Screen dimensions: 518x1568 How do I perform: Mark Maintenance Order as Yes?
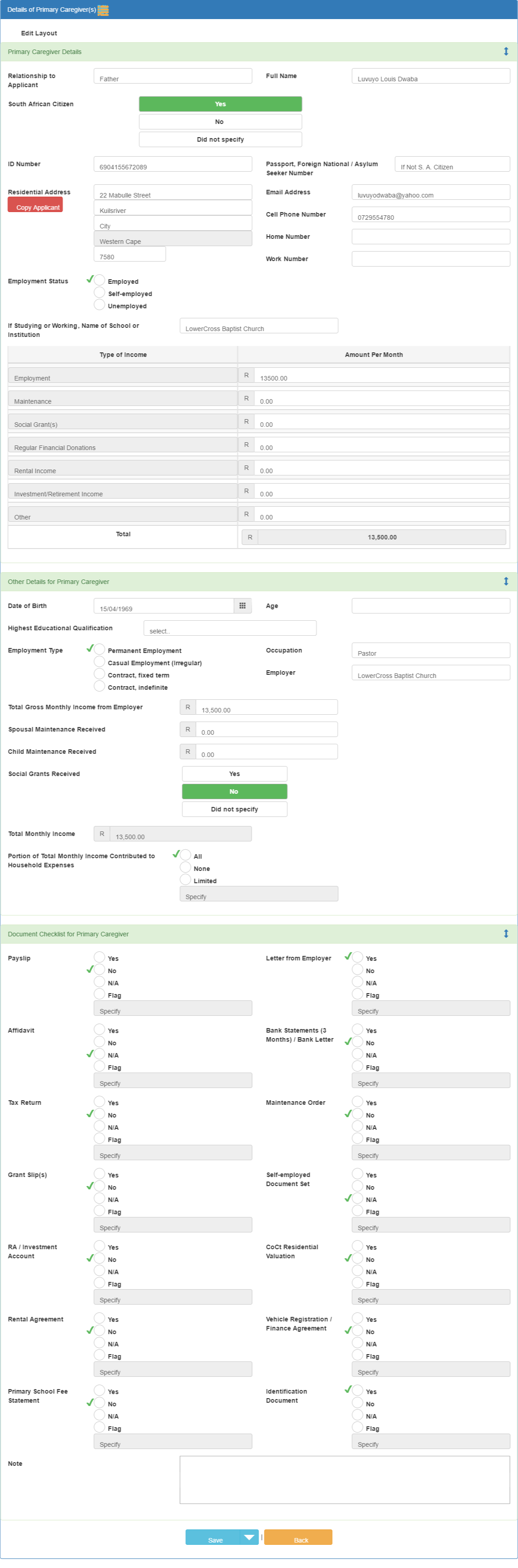(x=358, y=1102)
